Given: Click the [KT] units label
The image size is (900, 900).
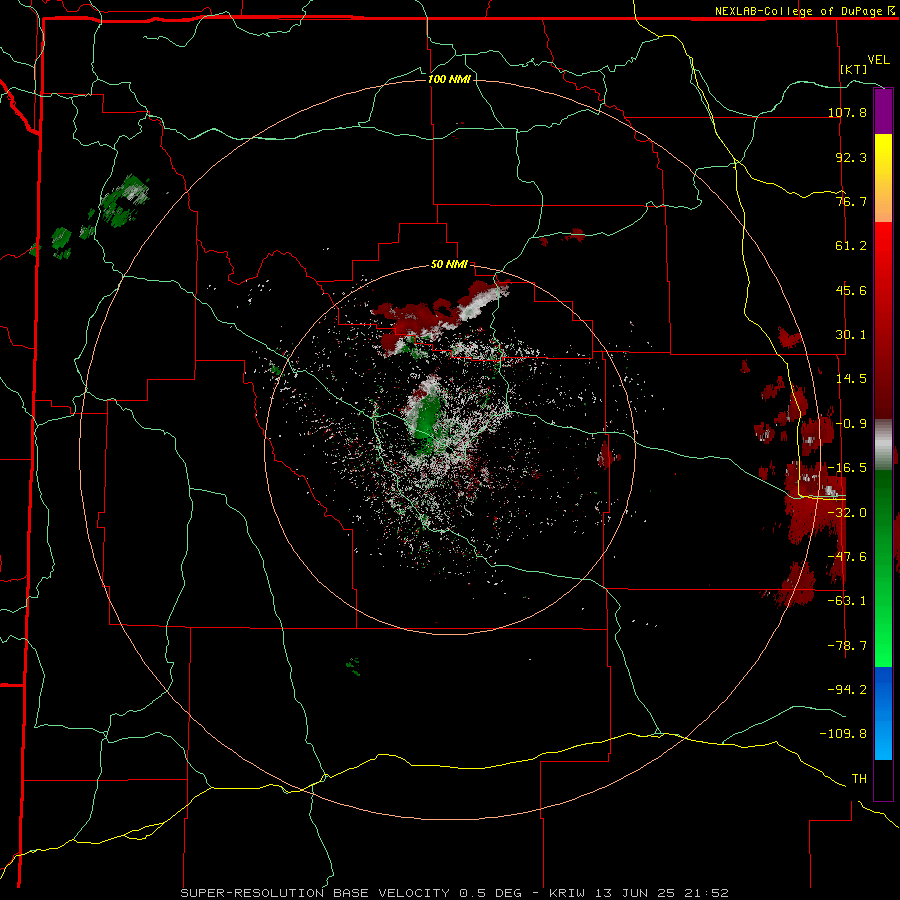Looking at the screenshot, I should [x=854, y=69].
